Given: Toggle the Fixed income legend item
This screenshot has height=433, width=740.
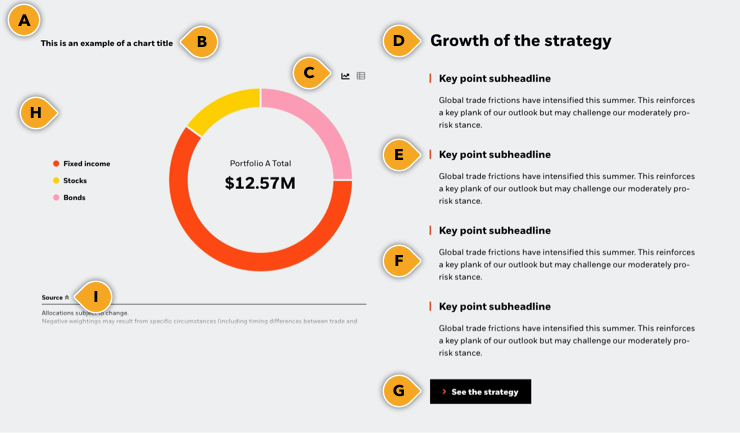Looking at the screenshot, I should pyautogui.click(x=81, y=164).
